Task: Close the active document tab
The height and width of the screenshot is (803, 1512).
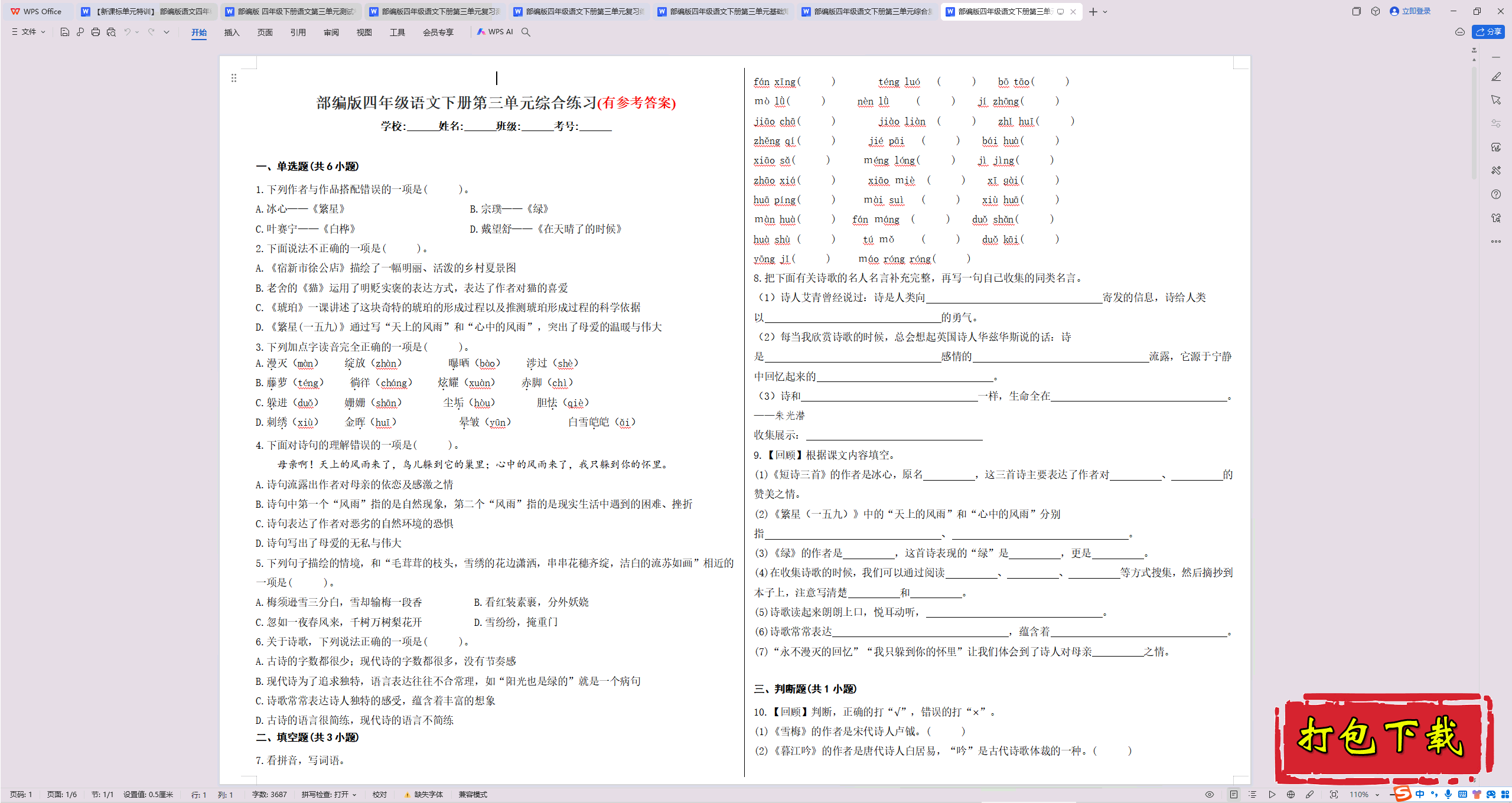Action: pos(1073,12)
